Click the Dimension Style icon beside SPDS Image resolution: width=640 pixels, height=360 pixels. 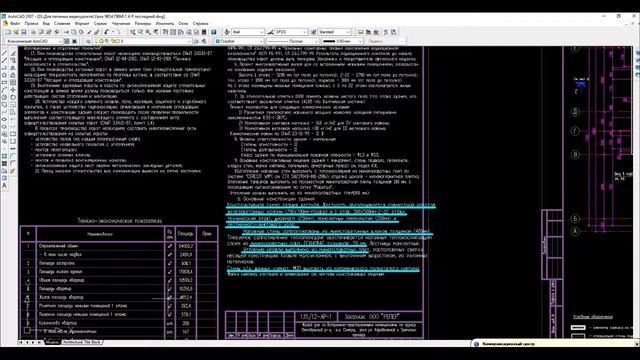pos(270,32)
